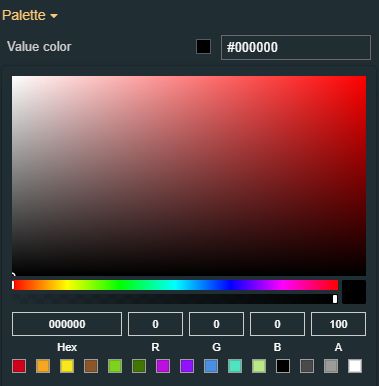Select the black preset swatch
This screenshot has height=386, width=379.
click(283, 366)
